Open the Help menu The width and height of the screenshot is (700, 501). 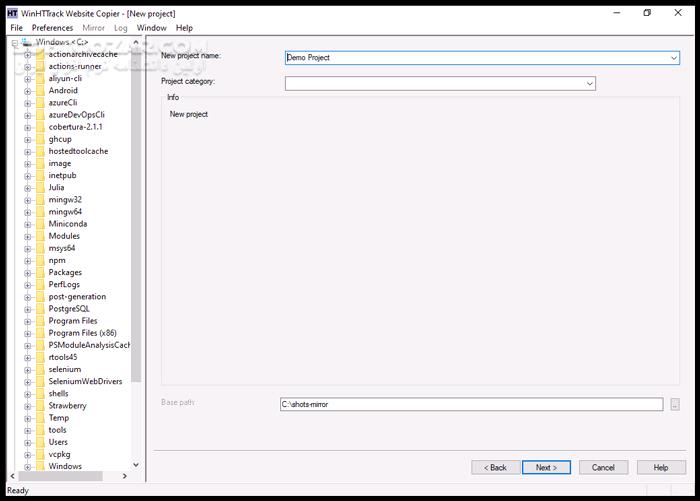coord(184,28)
